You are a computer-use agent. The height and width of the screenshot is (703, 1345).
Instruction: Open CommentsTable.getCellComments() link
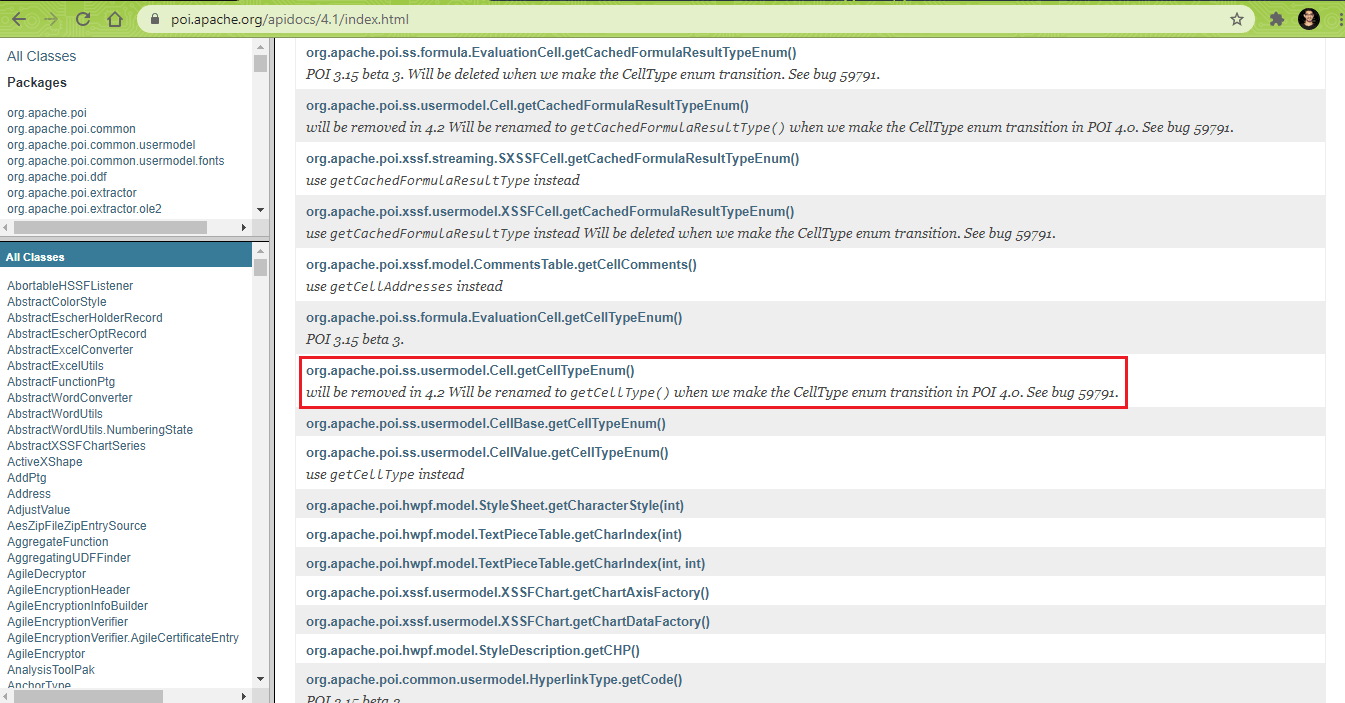[x=501, y=264]
